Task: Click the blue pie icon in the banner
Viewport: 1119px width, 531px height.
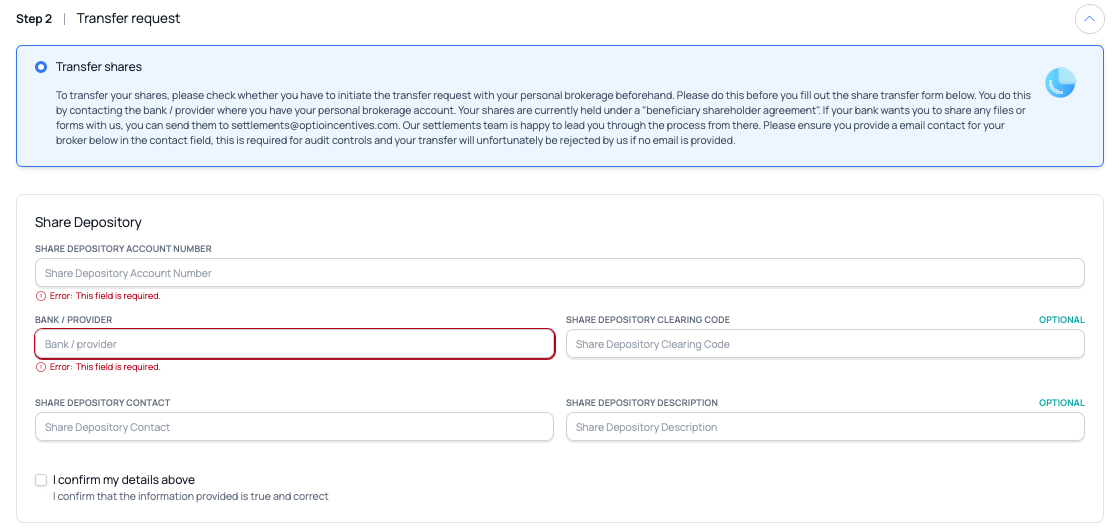Action: pos(1060,83)
